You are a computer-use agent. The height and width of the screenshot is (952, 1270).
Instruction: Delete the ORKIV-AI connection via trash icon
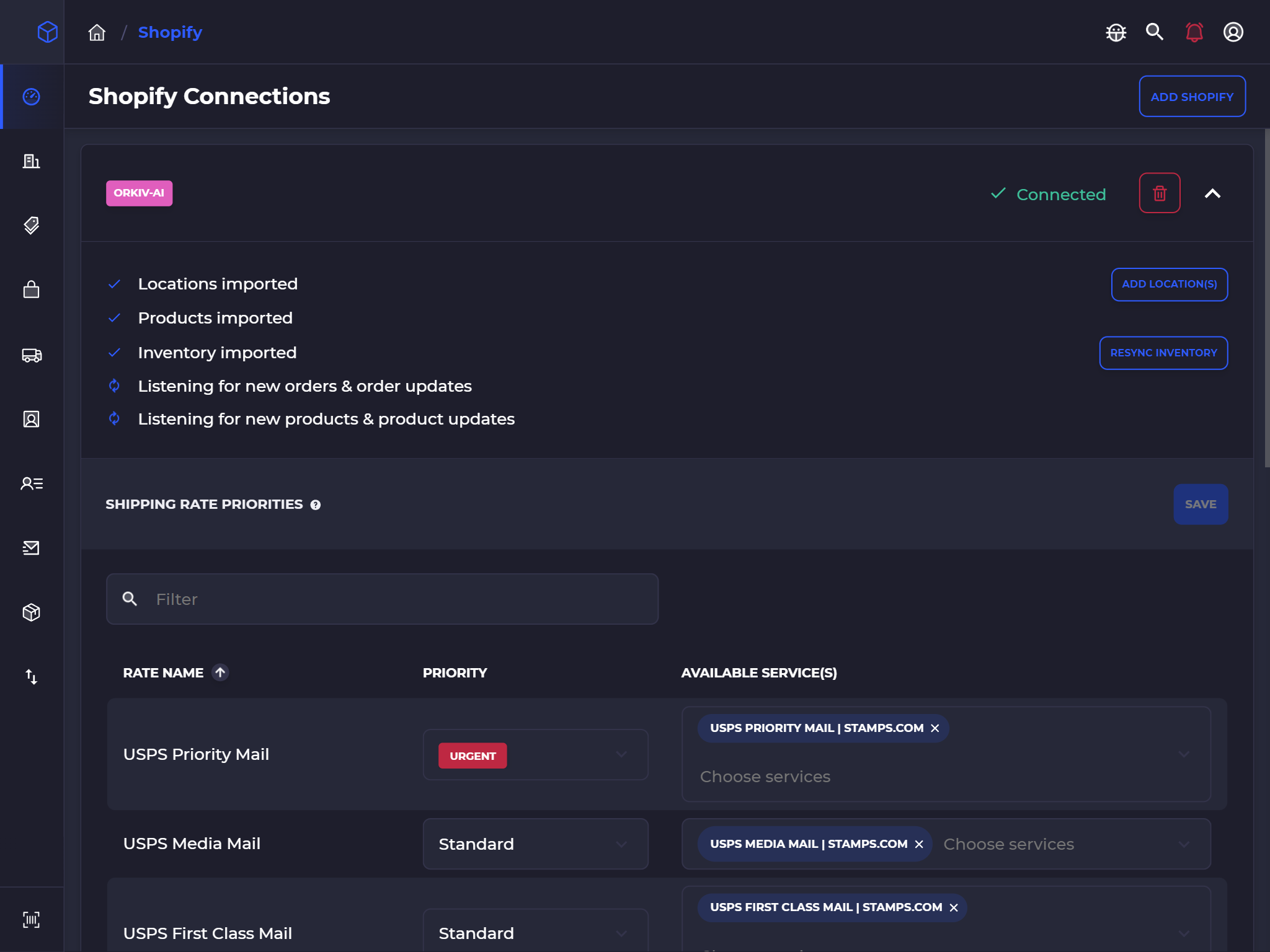coord(1159,193)
